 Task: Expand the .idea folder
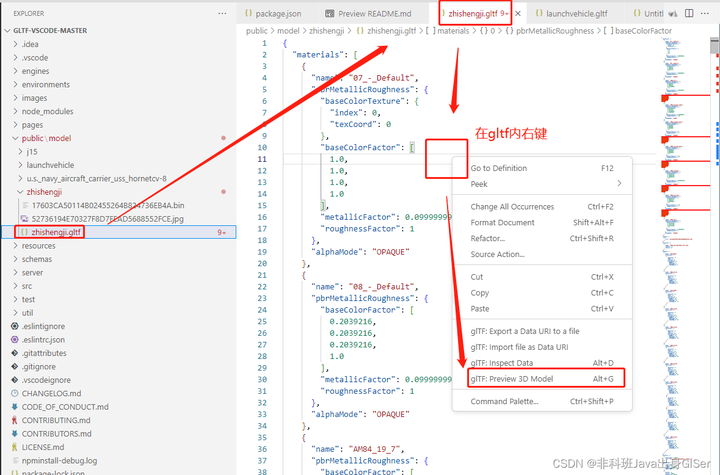point(16,44)
